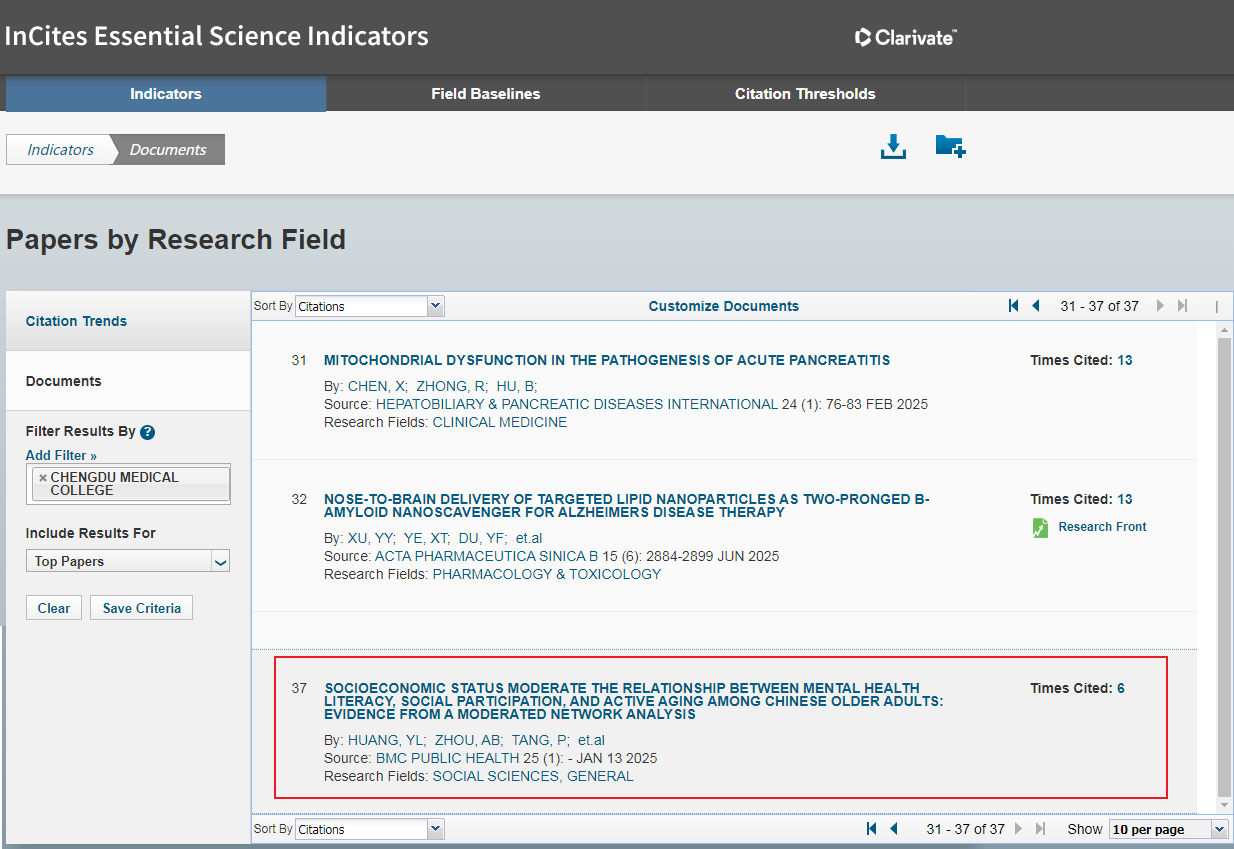This screenshot has width=1234, height=849.
Task: Click the add to folder icon
Action: pyautogui.click(x=949, y=147)
